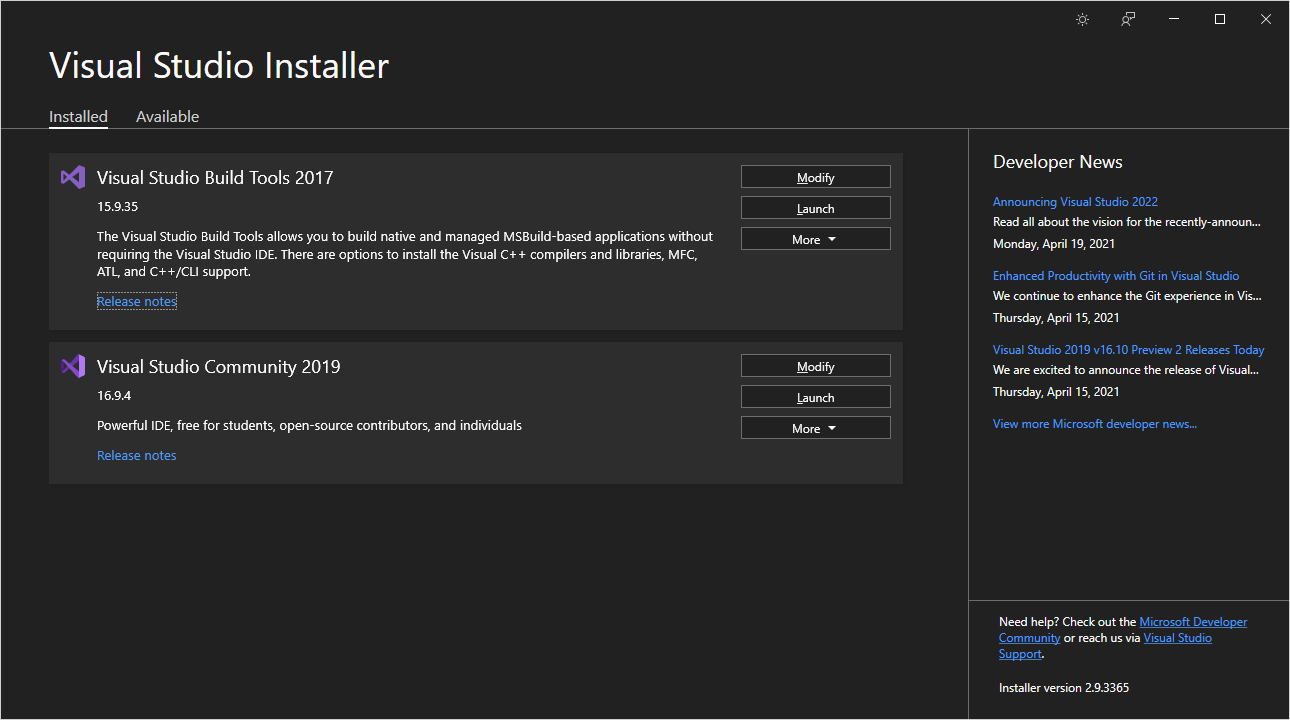Switch to the Available tab
1290x720 pixels.
click(167, 117)
